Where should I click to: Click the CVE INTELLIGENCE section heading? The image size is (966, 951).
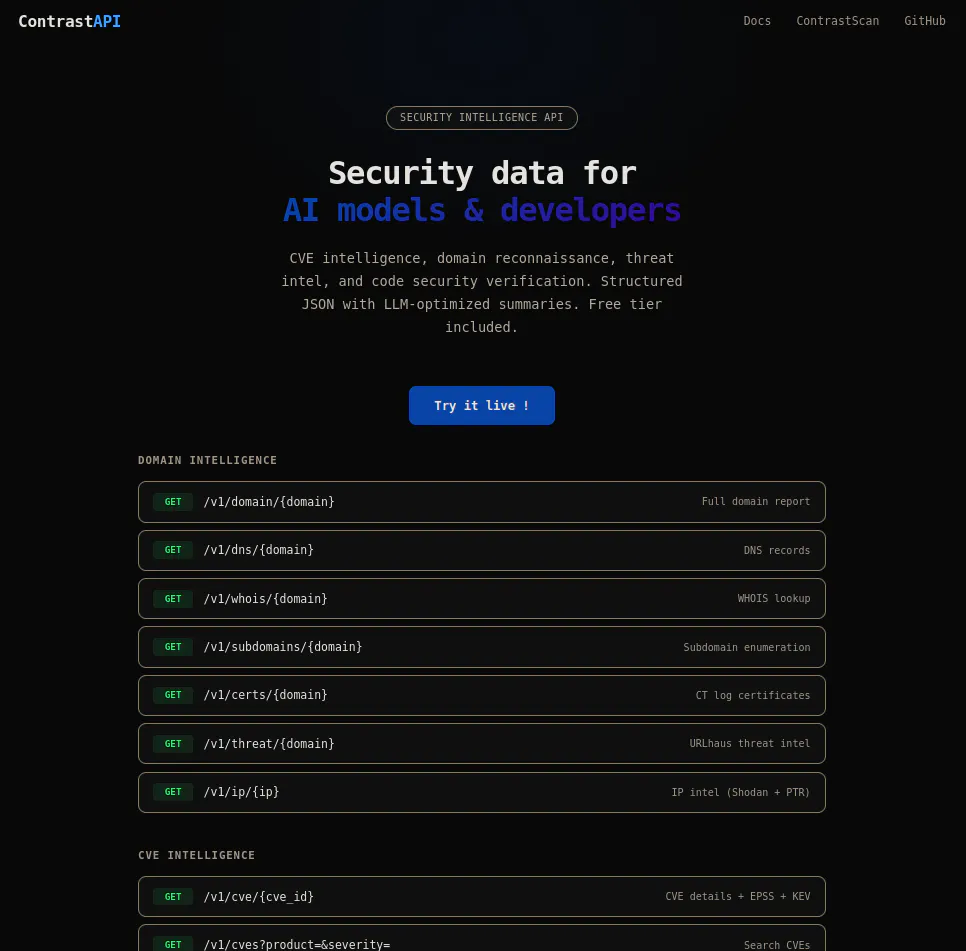click(197, 855)
